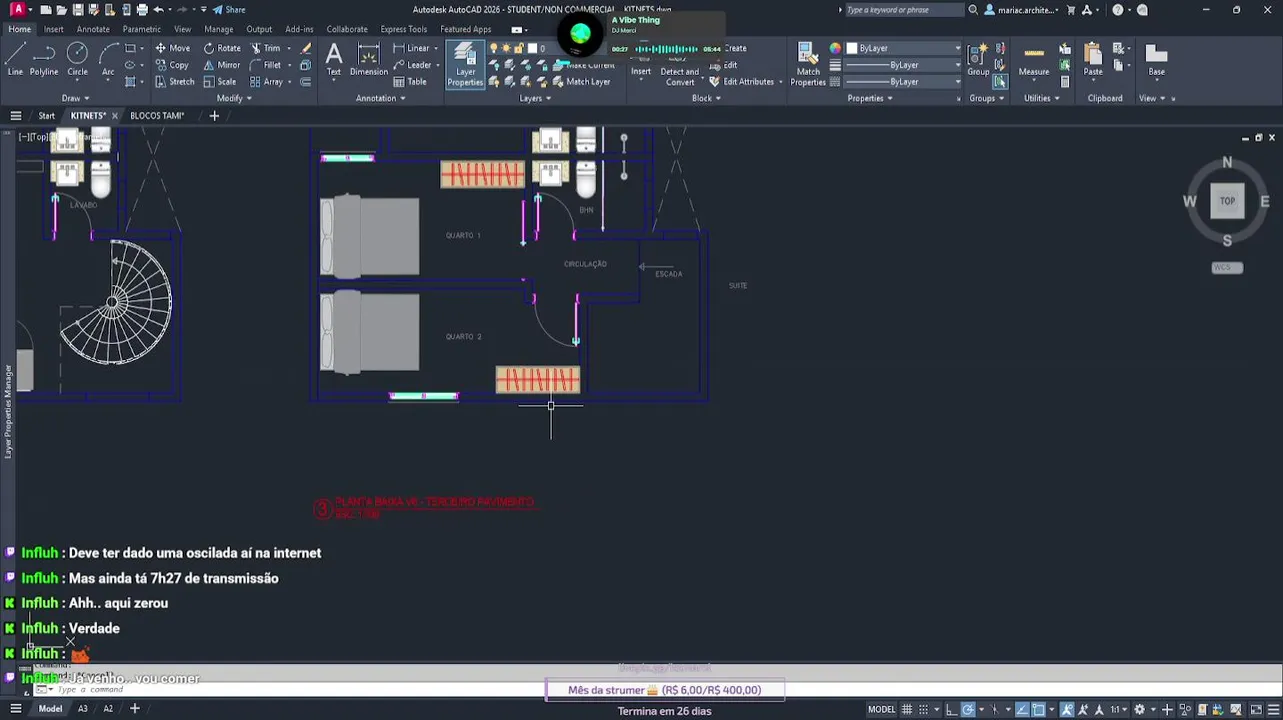Click the search keyword input field
Image resolution: width=1283 pixels, height=720 pixels.
pos(903,10)
